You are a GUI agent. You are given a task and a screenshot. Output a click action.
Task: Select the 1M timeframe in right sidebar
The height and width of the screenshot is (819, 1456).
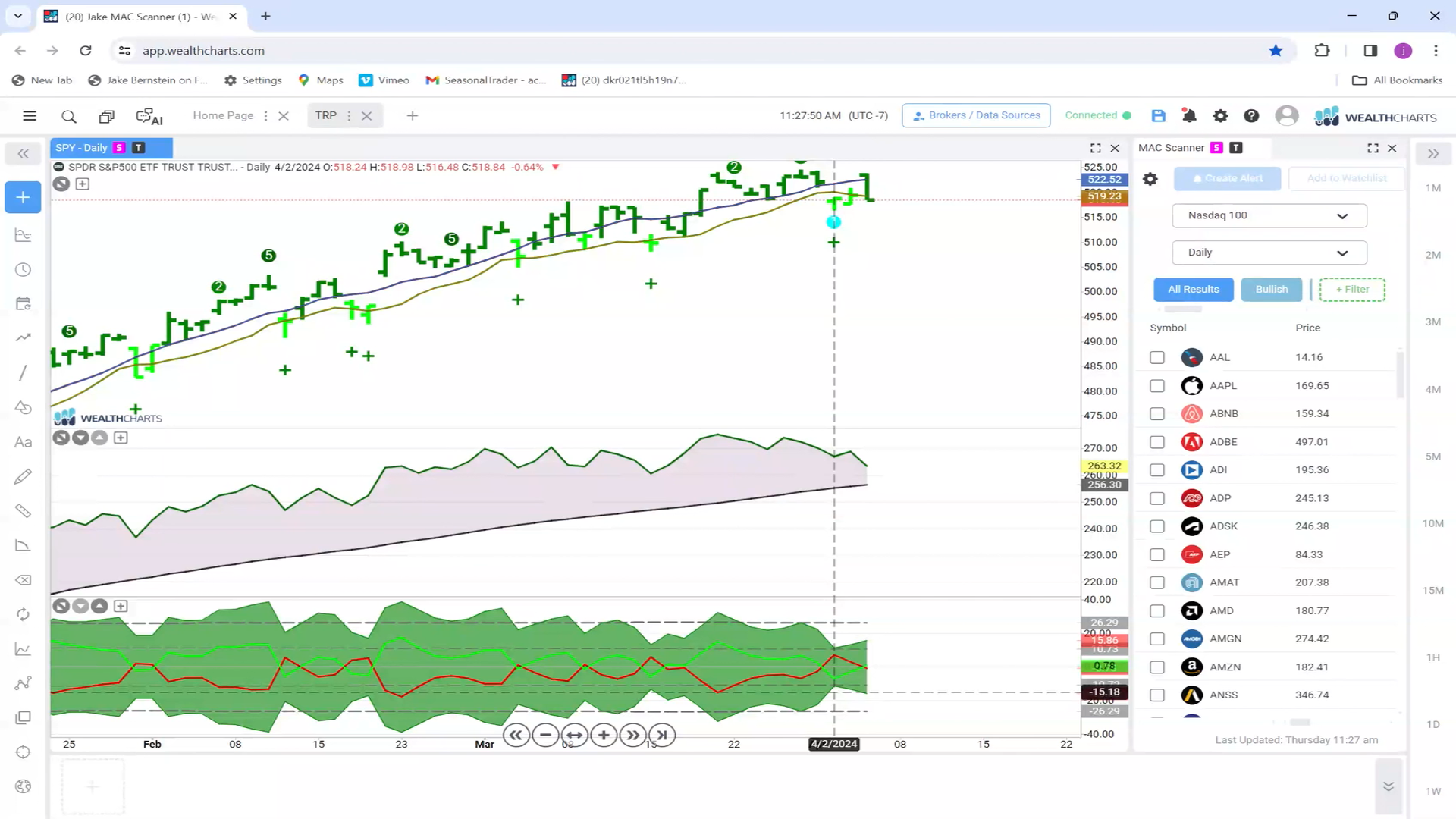pyautogui.click(x=1432, y=188)
